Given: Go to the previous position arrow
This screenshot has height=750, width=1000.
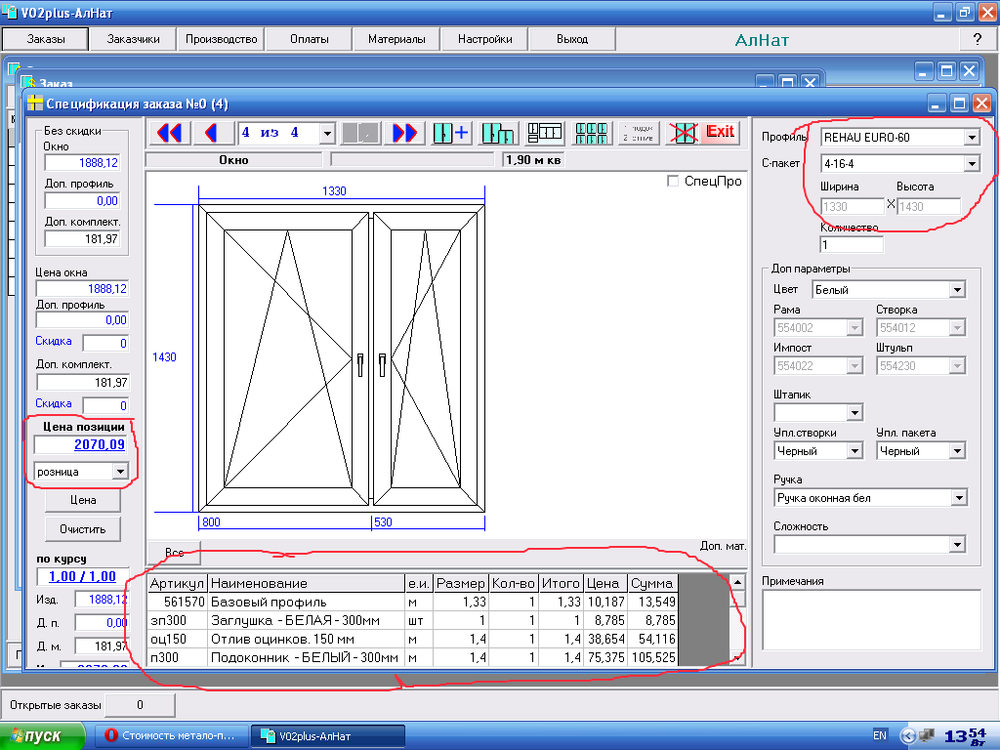Looking at the screenshot, I should pyautogui.click(x=211, y=133).
